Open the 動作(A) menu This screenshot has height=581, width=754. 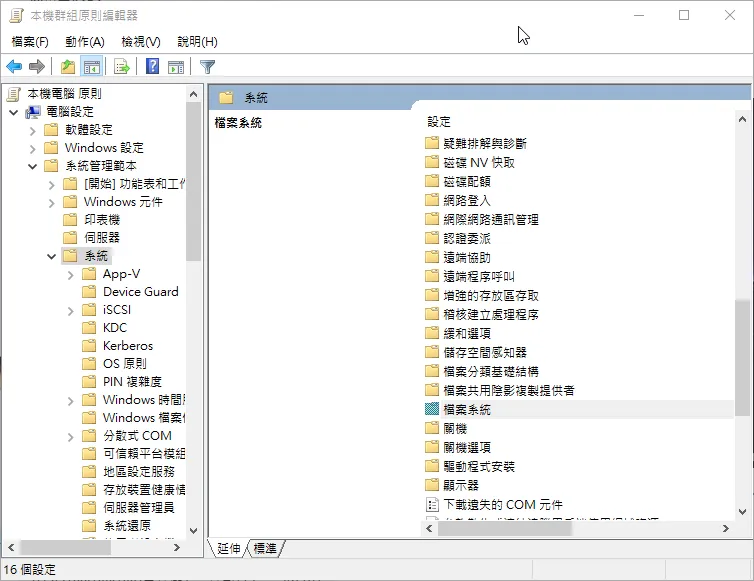85,42
